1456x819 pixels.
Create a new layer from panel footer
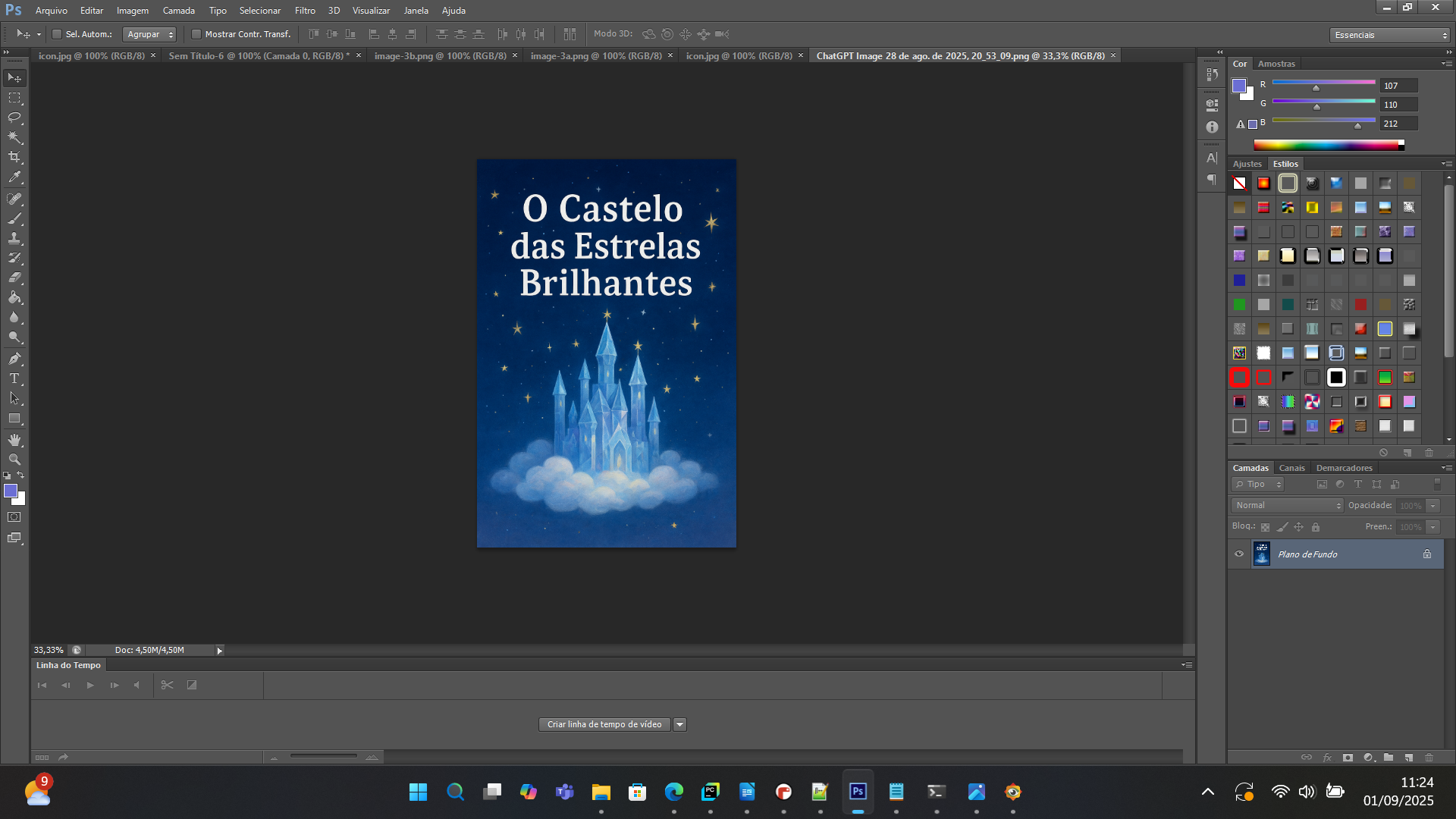[x=1408, y=757]
